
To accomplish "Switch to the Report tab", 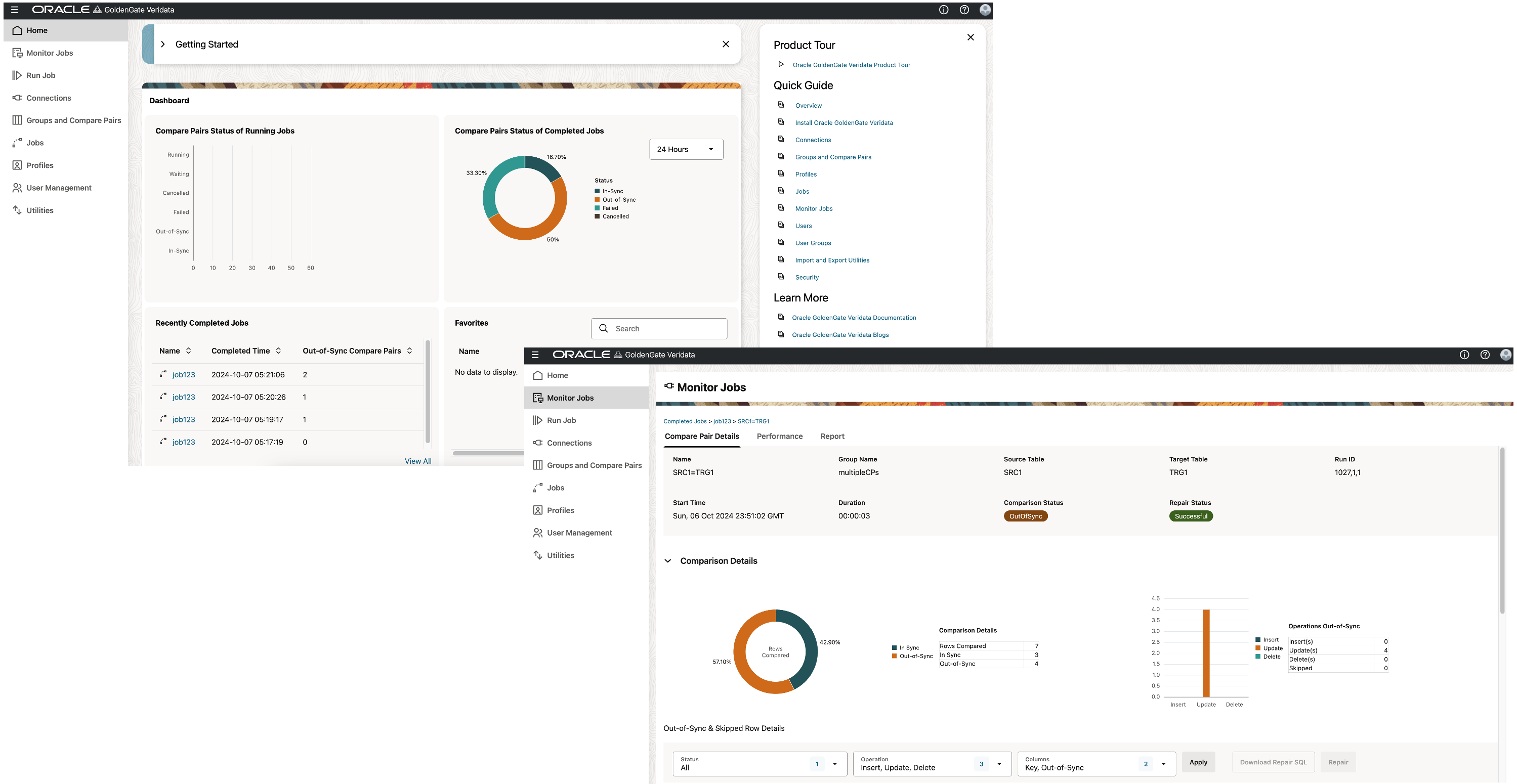I will point(832,436).
